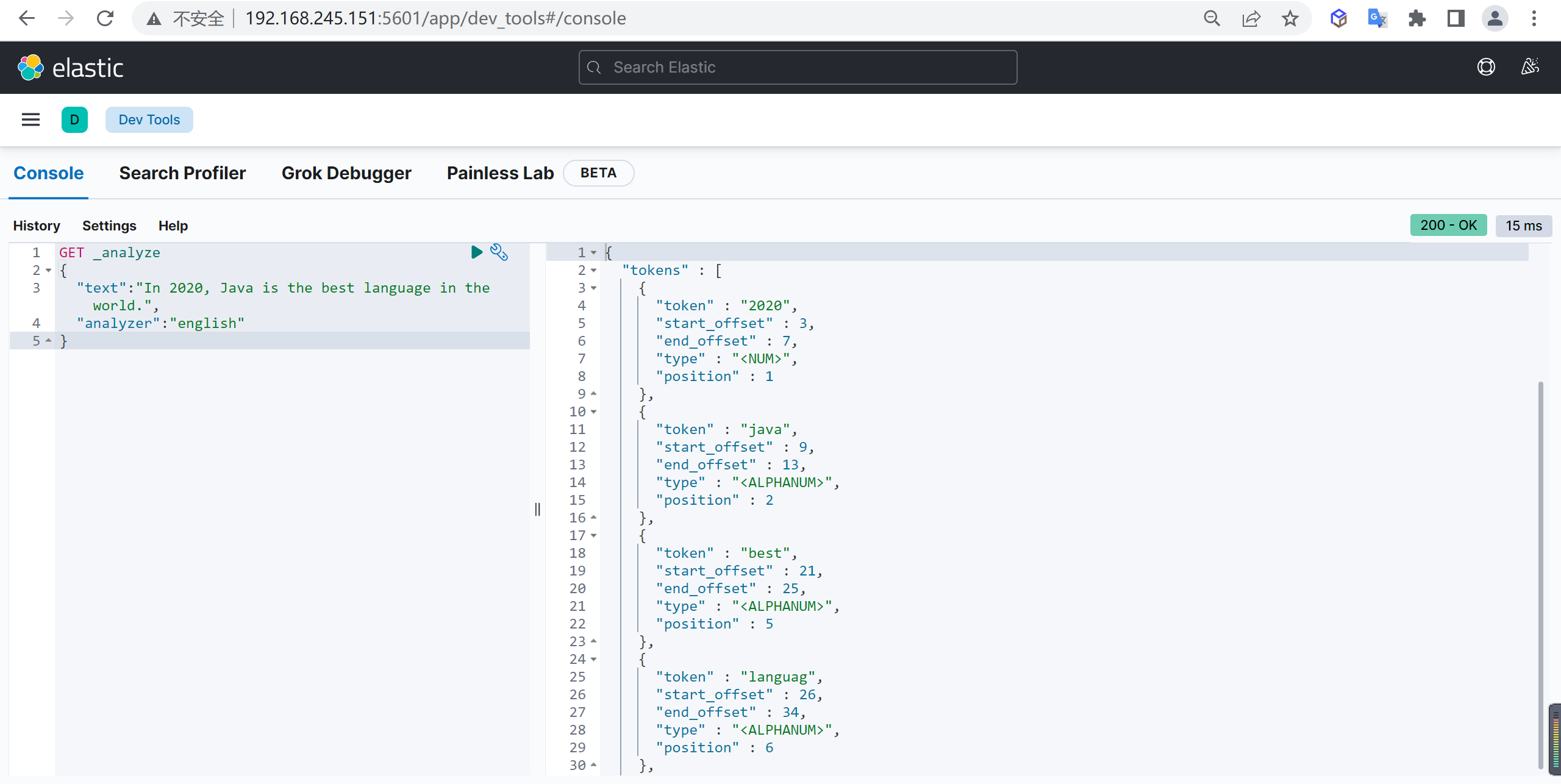
Task: Click the Wrench/settings icon next to query
Action: [500, 251]
